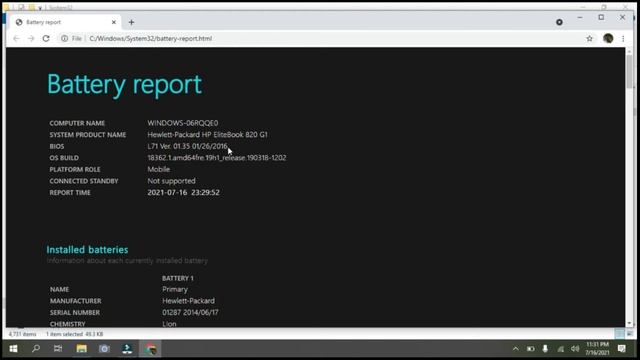Click the Installed batteries heading
The image size is (640, 360).
coord(87,249)
